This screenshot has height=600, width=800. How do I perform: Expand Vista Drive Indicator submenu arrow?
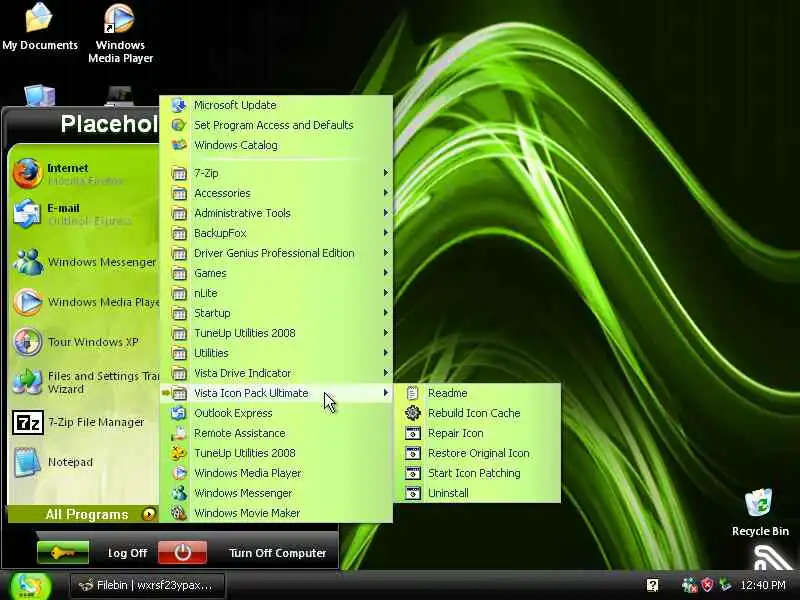[x=386, y=373]
